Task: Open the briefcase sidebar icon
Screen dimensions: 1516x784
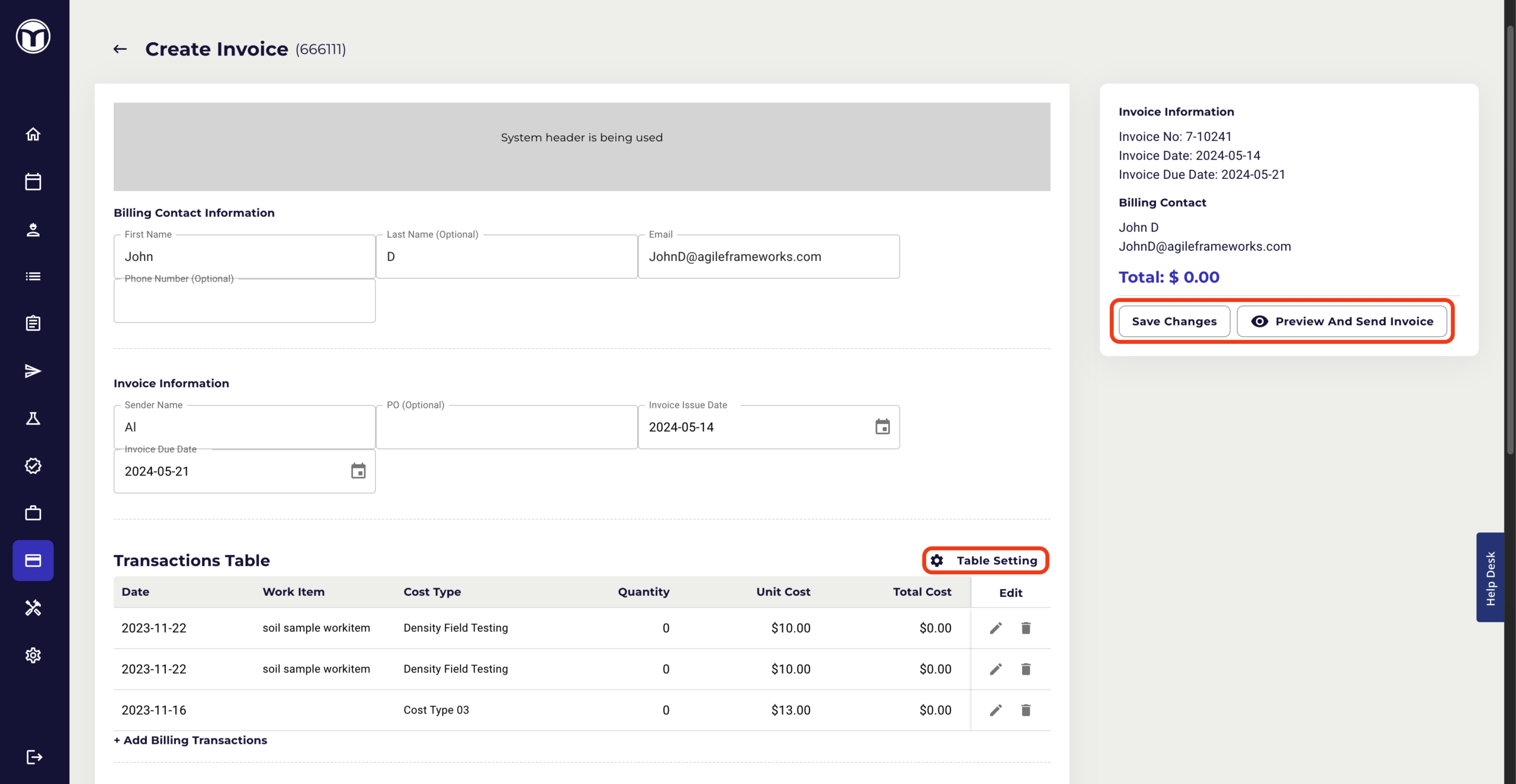Action: point(33,513)
